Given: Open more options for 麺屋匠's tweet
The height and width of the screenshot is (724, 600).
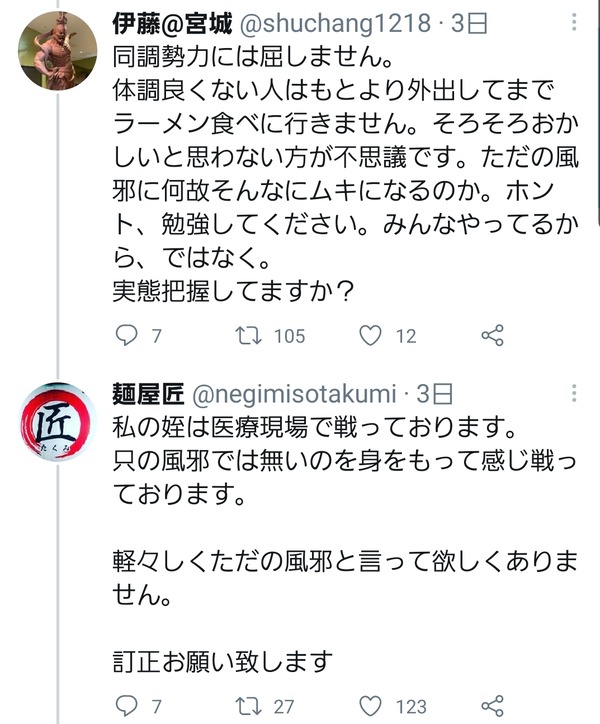Looking at the screenshot, I should 574,393.
